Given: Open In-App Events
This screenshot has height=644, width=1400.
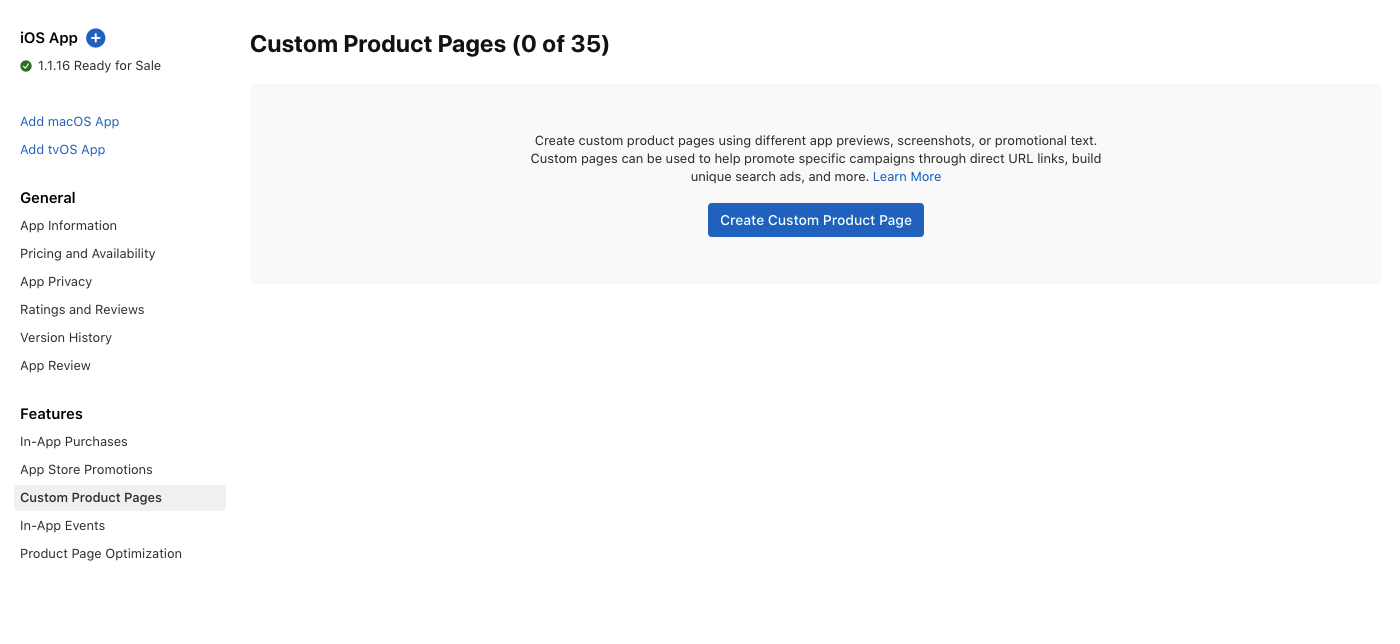Looking at the screenshot, I should point(62,526).
